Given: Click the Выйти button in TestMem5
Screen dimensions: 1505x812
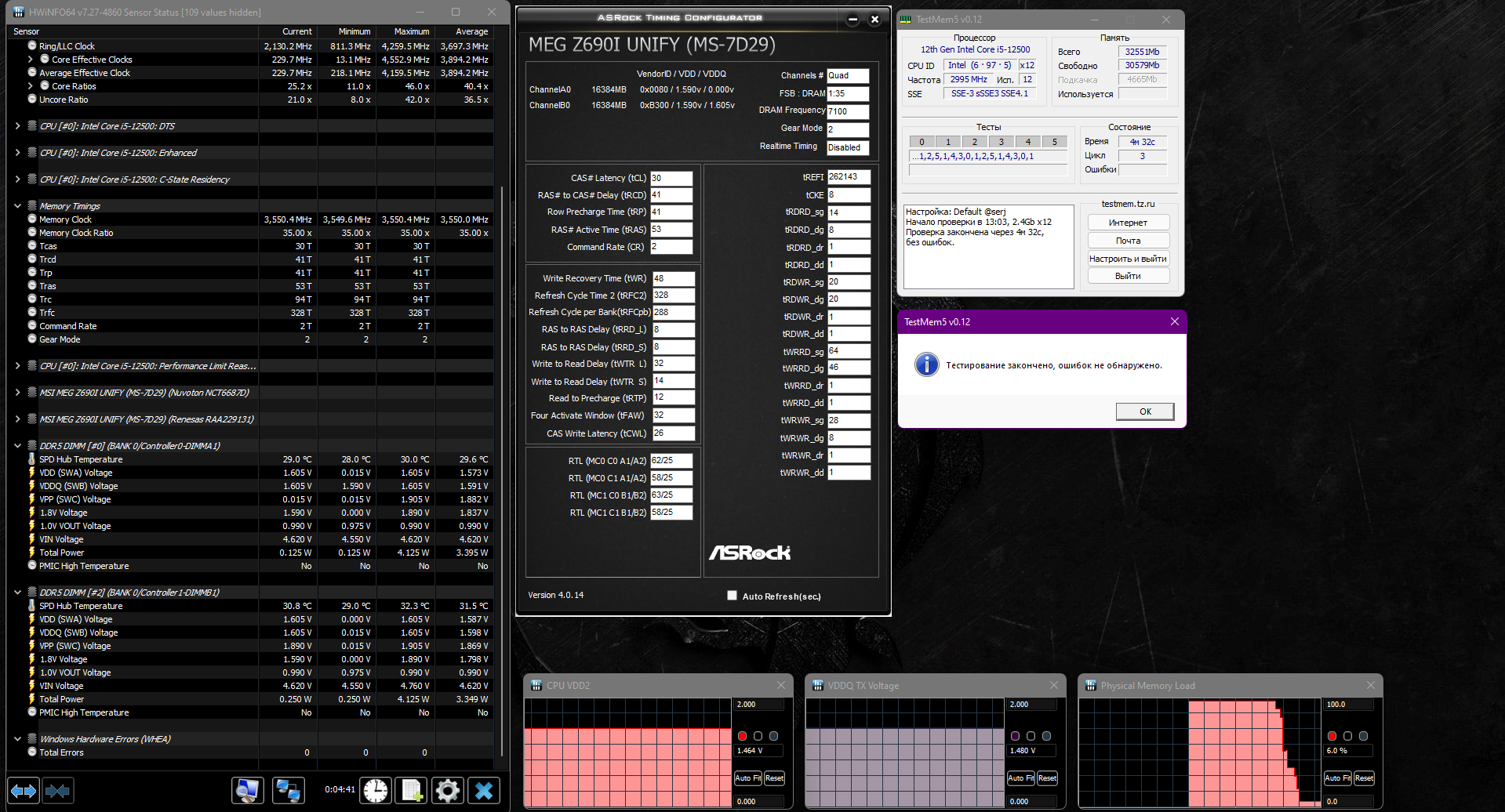Looking at the screenshot, I should 1128,276.
